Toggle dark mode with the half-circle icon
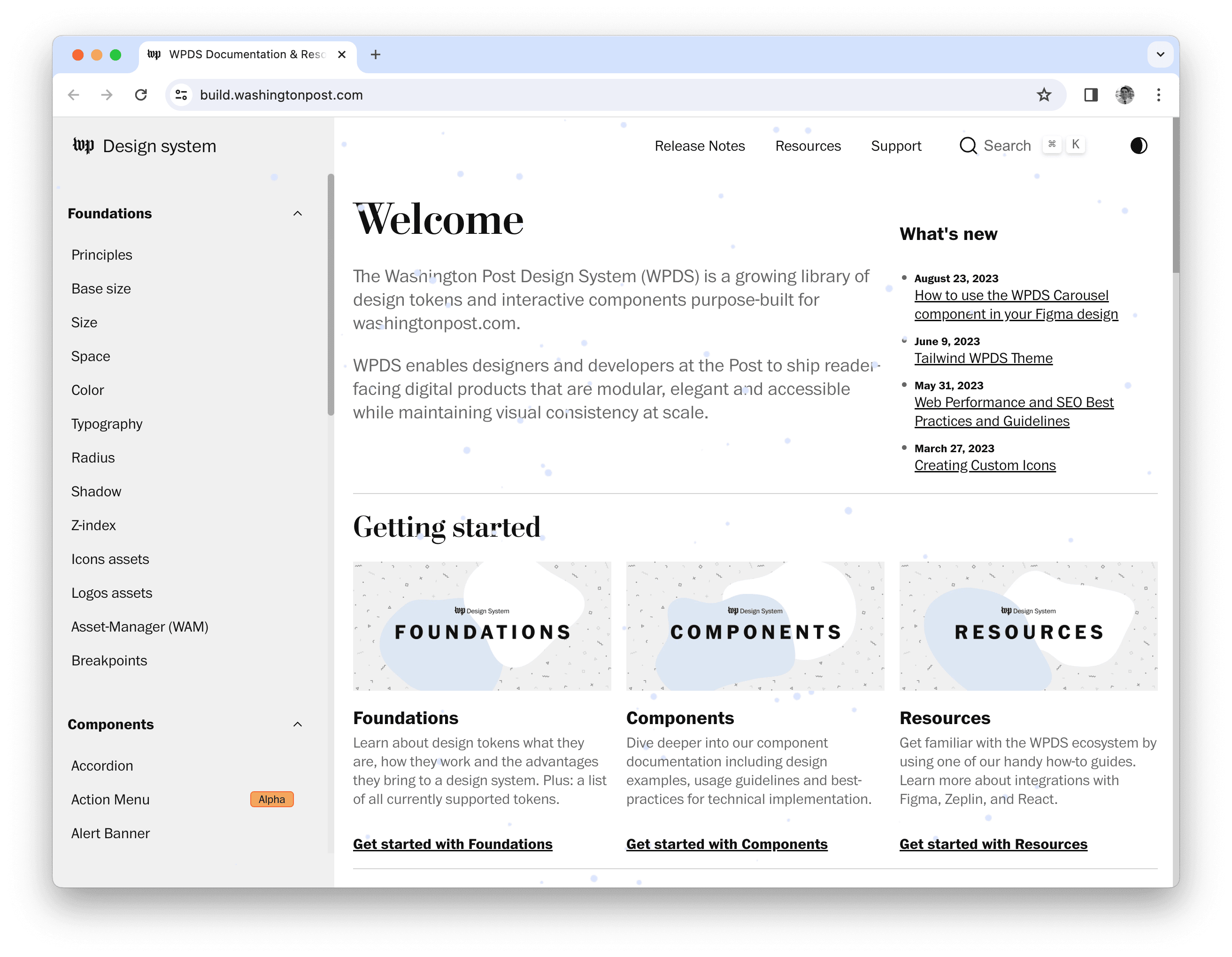This screenshot has height=957, width=1232. [x=1139, y=146]
